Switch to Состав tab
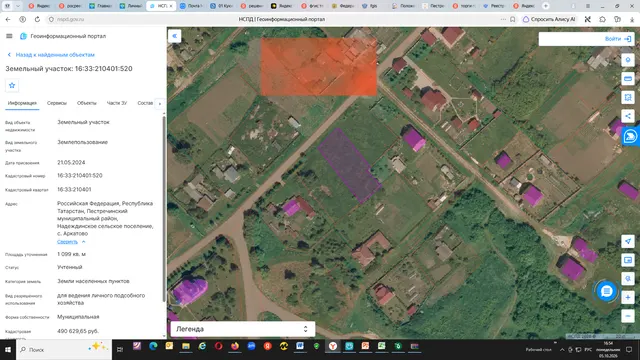 [x=145, y=103]
